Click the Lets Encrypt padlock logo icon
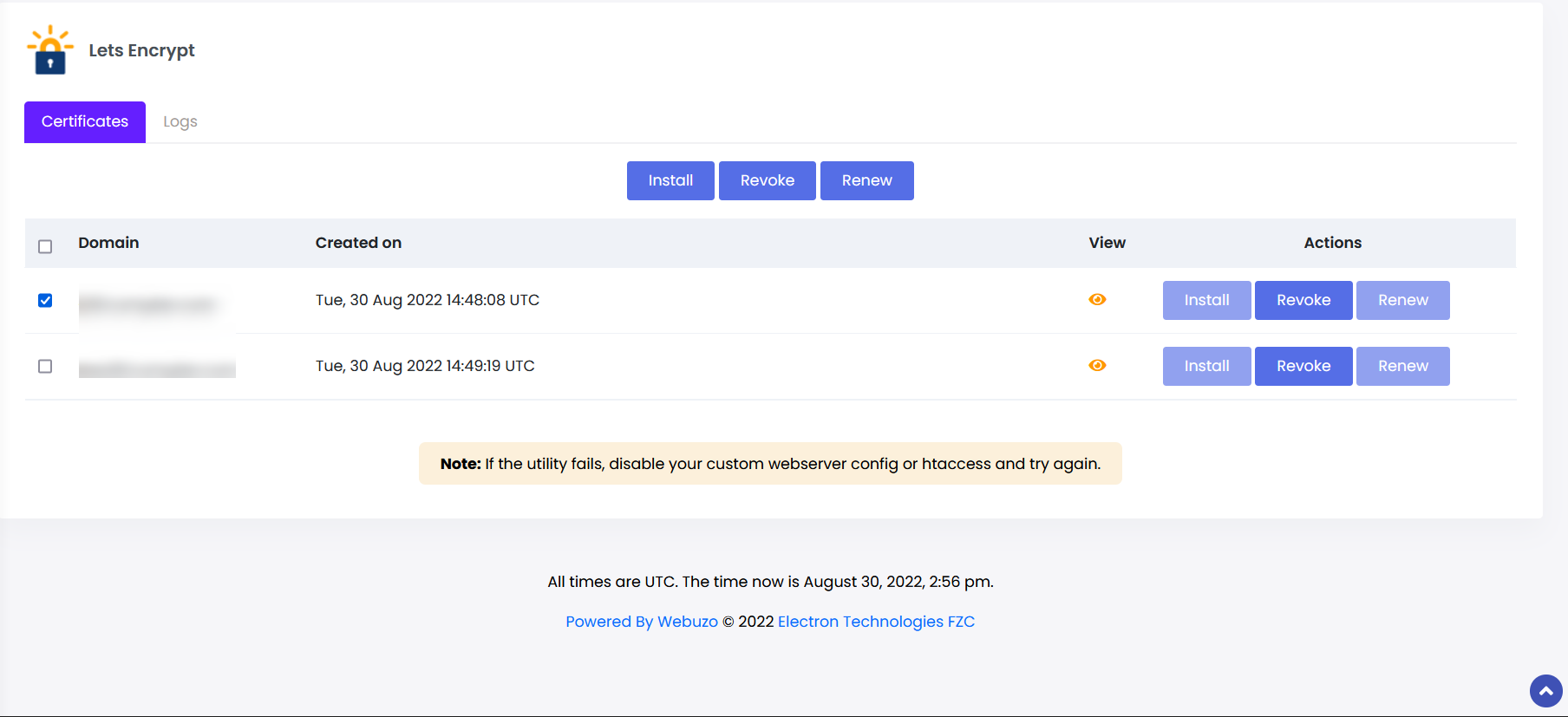The height and width of the screenshot is (717, 1568). coord(50,50)
